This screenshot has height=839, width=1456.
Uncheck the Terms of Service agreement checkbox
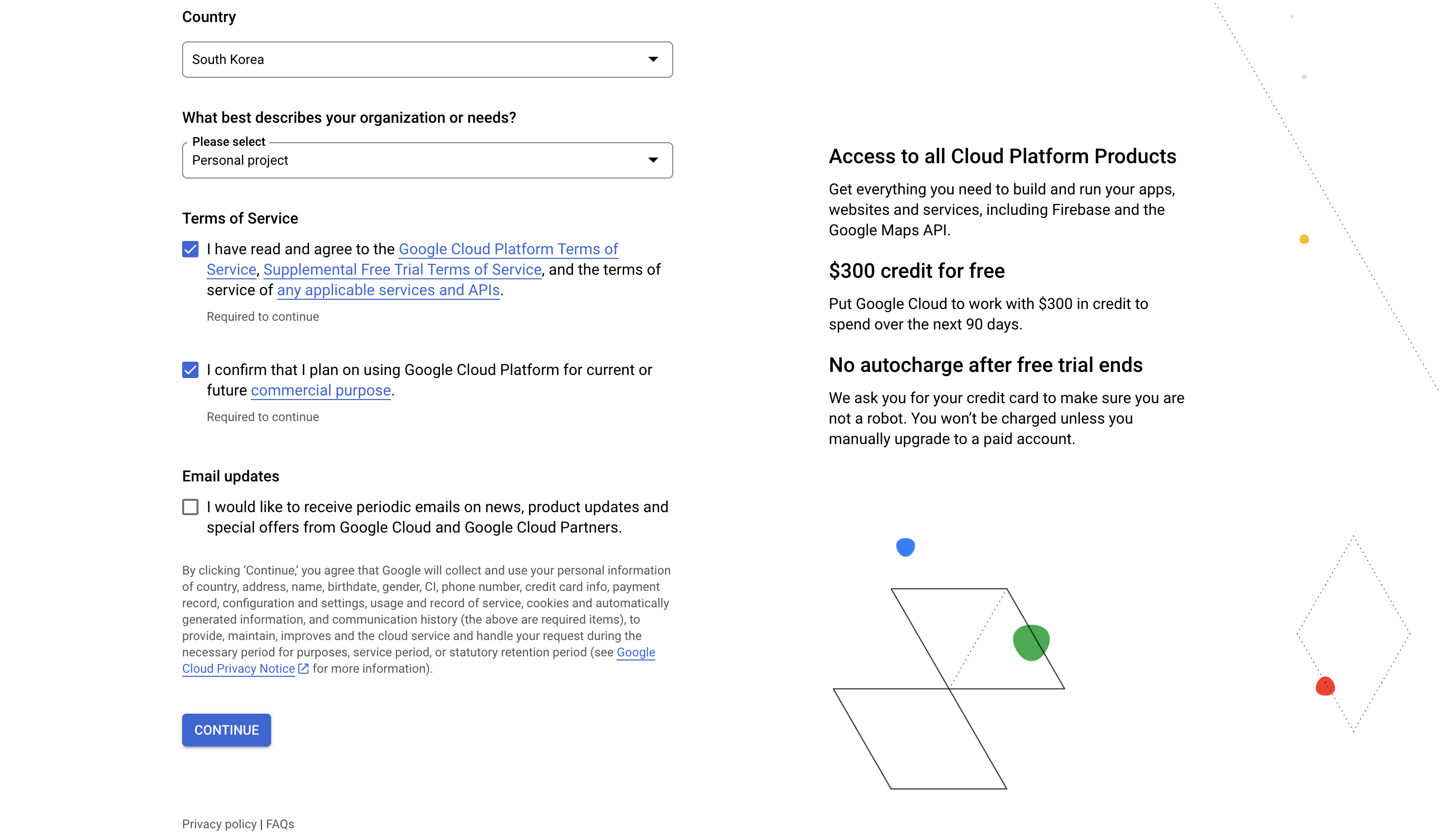pos(190,249)
